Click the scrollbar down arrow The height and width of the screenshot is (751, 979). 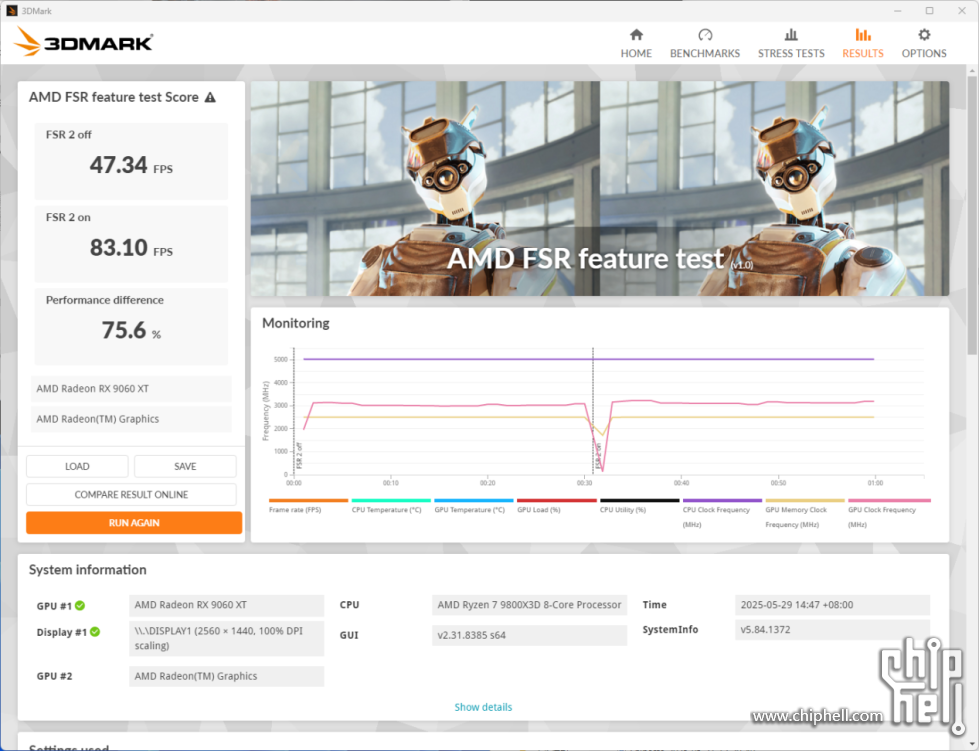[972, 745]
